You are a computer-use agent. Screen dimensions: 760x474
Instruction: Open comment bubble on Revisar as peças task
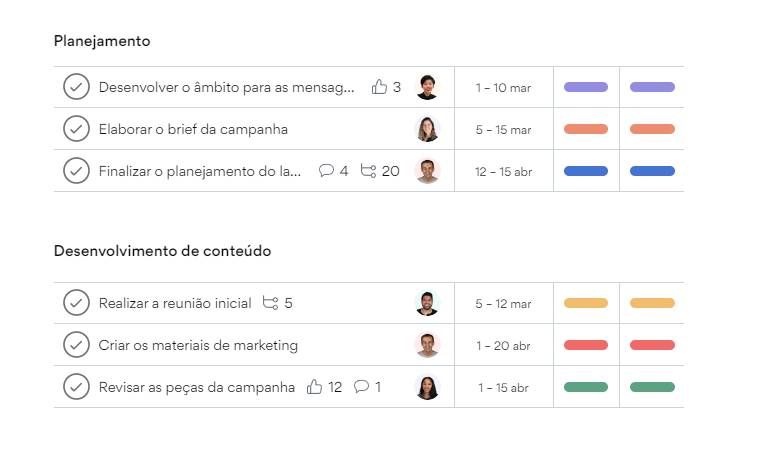pyautogui.click(x=361, y=386)
